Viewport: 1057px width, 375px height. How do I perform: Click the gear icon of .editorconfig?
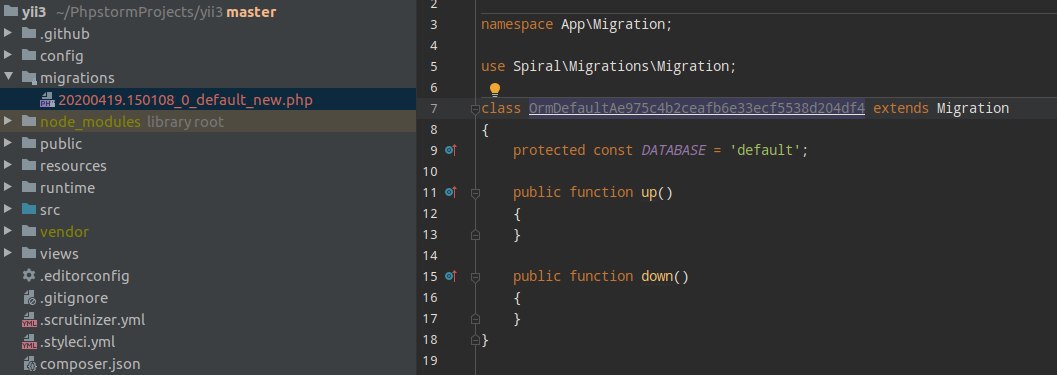(x=29, y=275)
